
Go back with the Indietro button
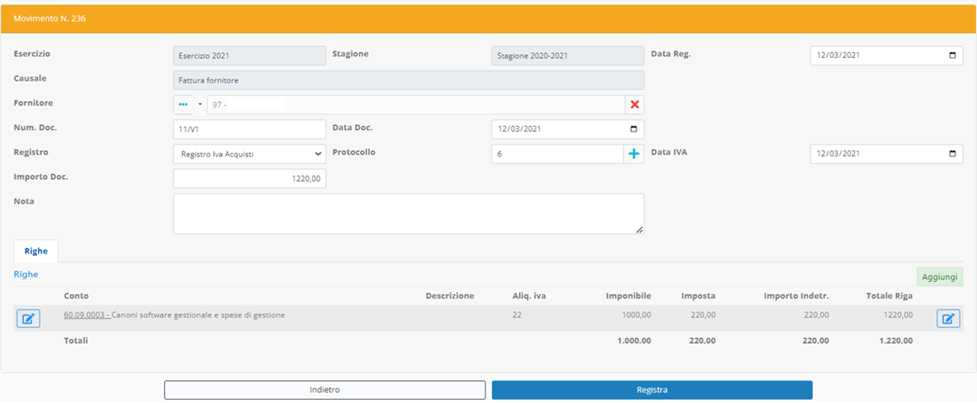pyautogui.click(x=324, y=390)
